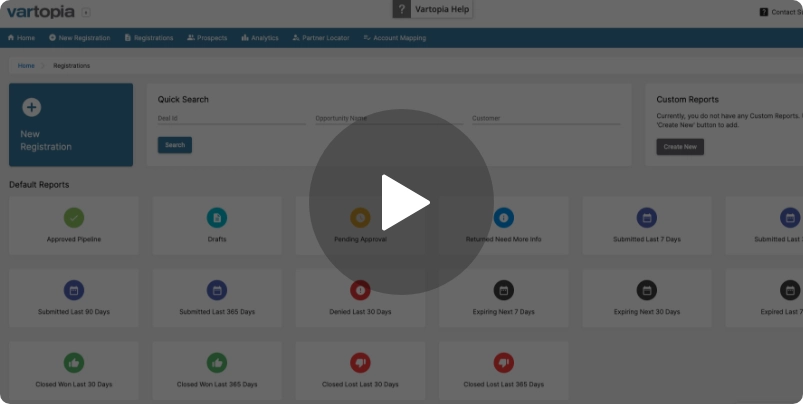Open Account Mapping in navigation bar
This screenshot has width=803, height=404.
pos(394,38)
